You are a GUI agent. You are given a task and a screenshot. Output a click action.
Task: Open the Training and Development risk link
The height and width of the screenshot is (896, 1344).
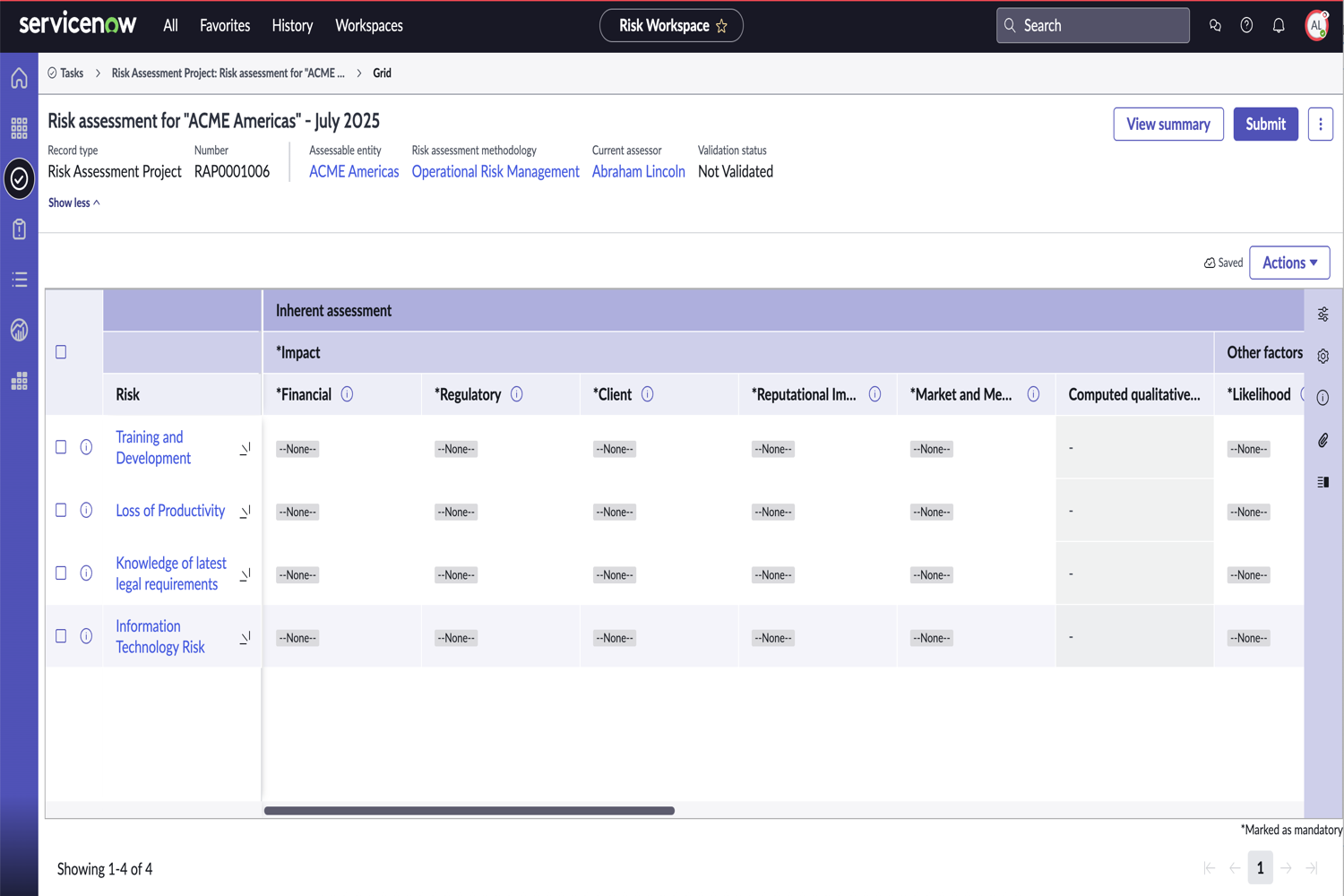[x=153, y=447]
